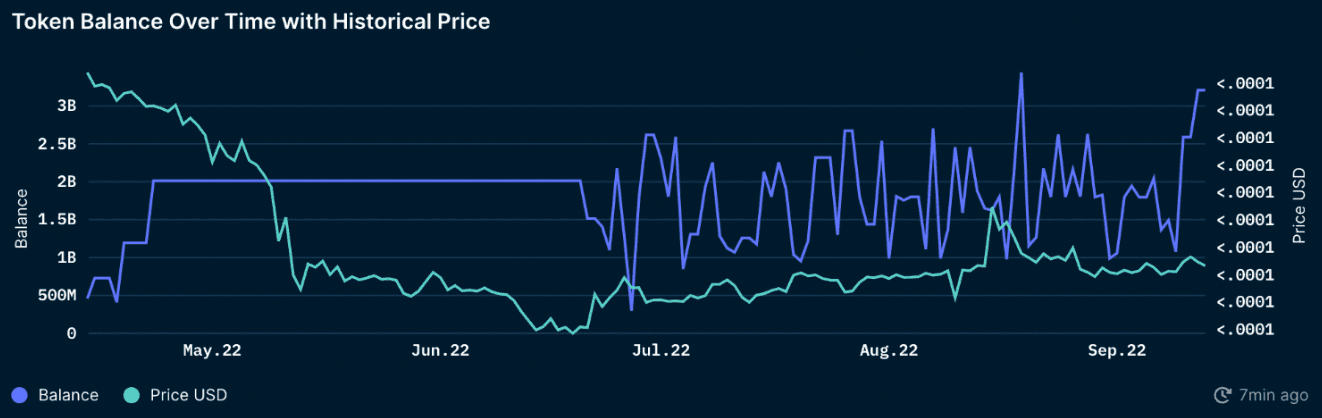The image size is (1322, 418).
Task: Click the "May.22" x-axis label
Action: click(x=212, y=351)
